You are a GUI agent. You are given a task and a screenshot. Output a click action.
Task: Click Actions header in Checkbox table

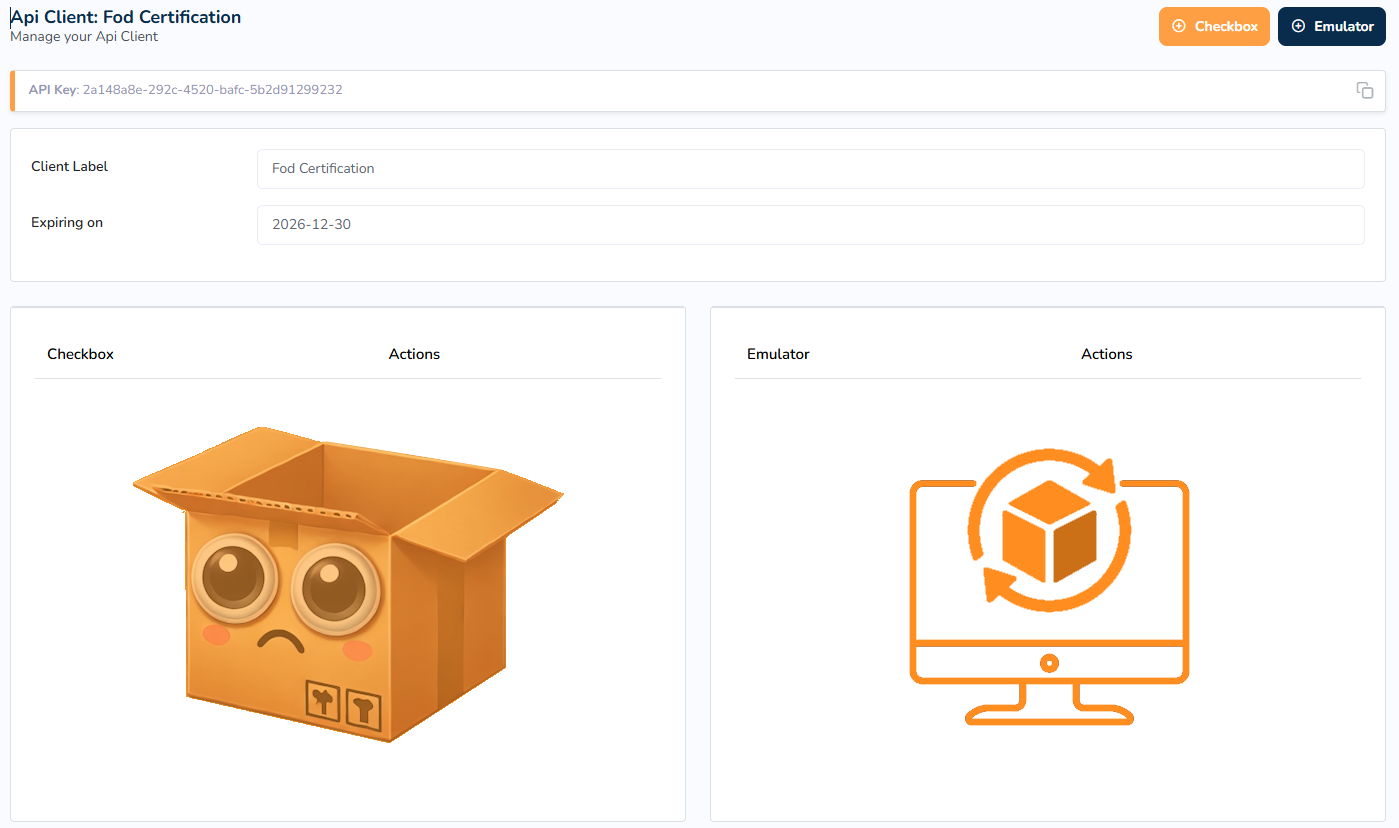coord(414,354)
